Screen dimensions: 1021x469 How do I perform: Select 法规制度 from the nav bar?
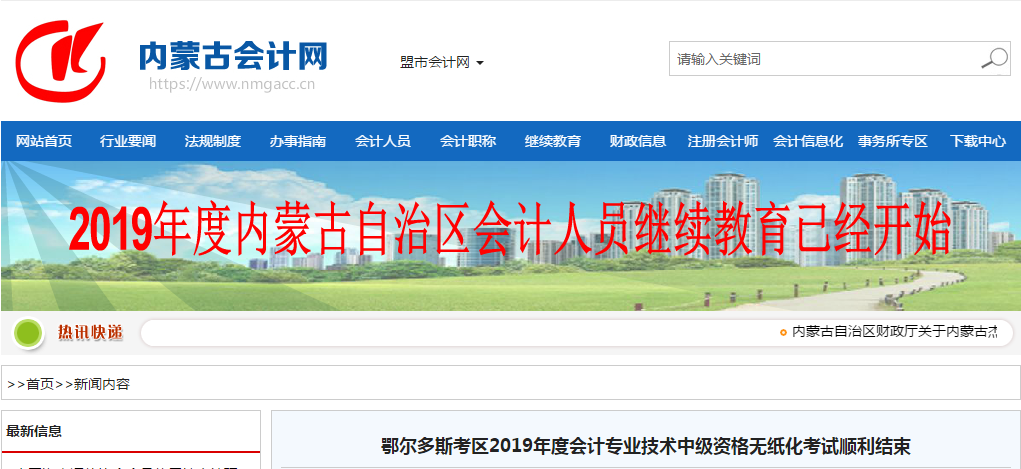point(213,141)
